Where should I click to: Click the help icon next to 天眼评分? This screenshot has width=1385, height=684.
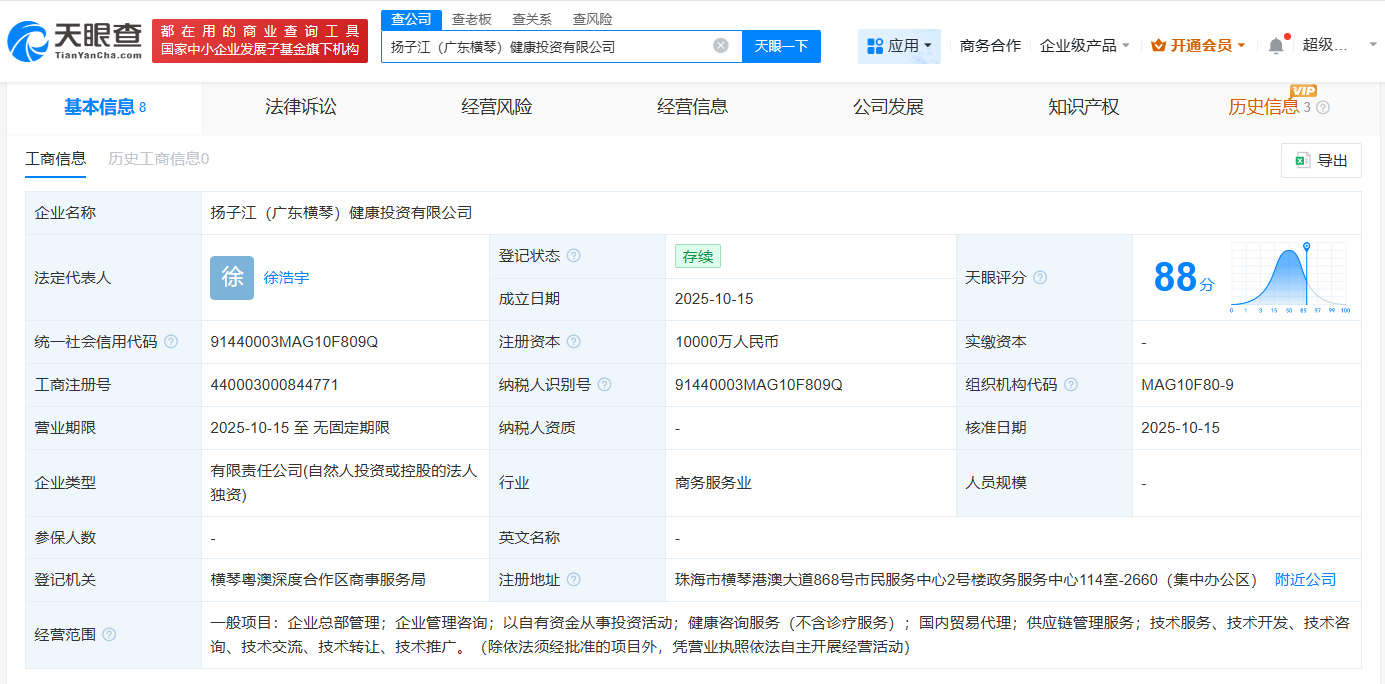pyautogui.click(x=1040, y=277)
